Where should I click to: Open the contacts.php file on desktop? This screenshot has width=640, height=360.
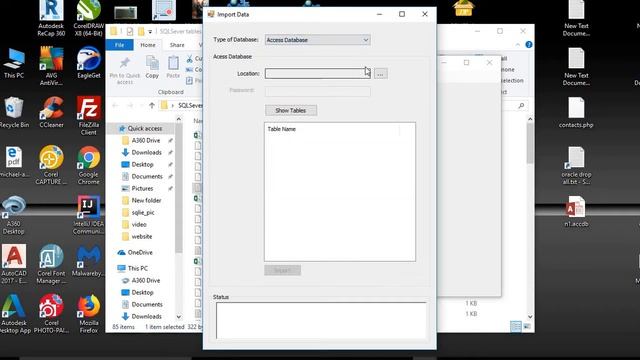(576, 113)
